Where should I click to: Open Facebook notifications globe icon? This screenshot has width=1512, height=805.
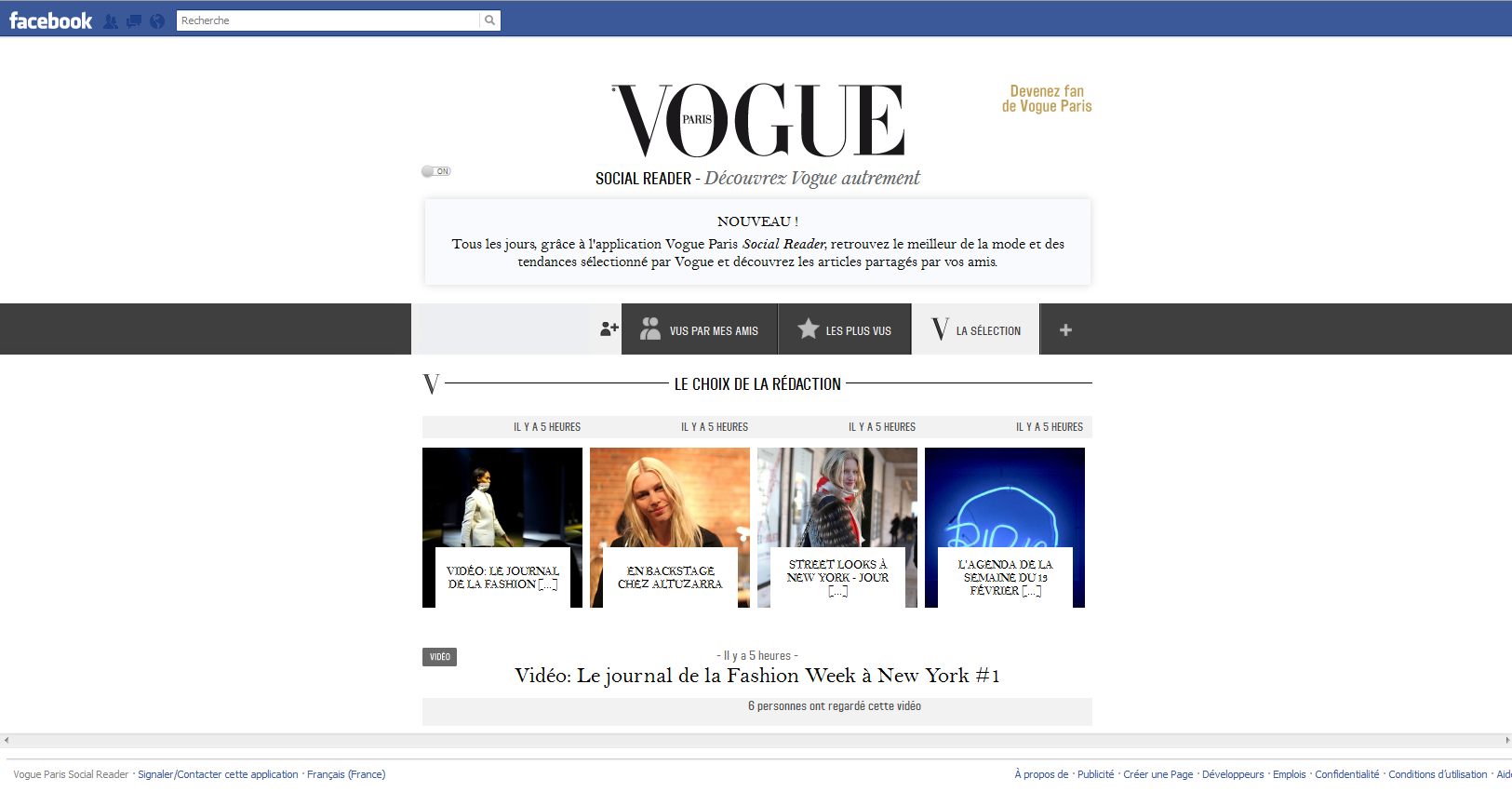tap(157, 21)
